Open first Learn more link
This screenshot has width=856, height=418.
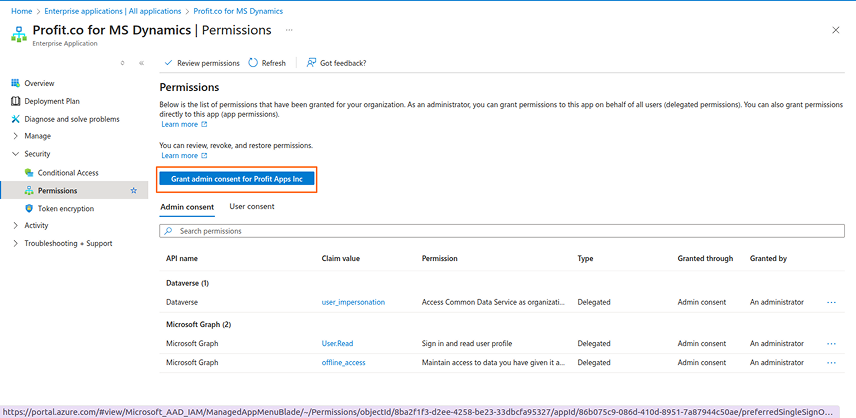(179, 124)
